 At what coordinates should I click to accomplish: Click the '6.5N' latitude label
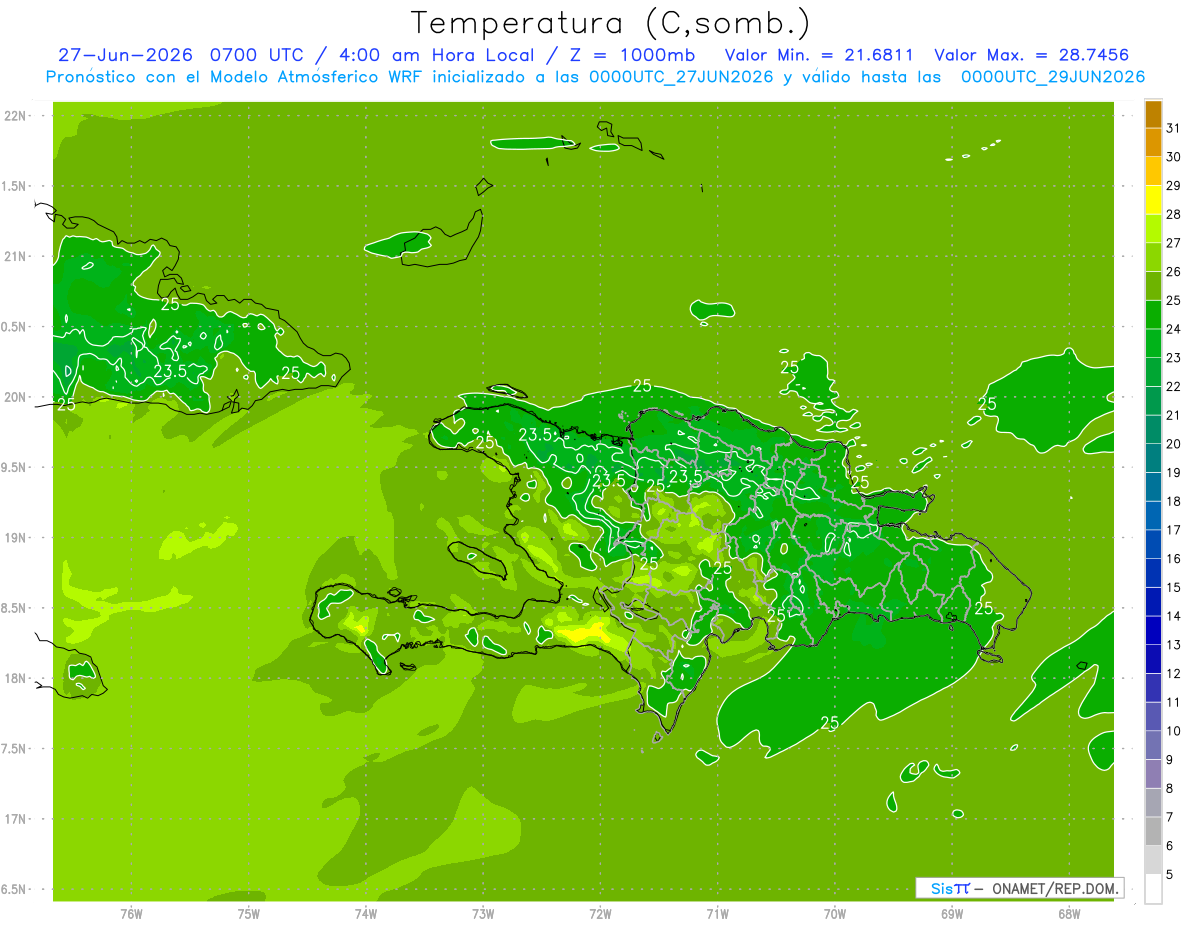[15, 889]
